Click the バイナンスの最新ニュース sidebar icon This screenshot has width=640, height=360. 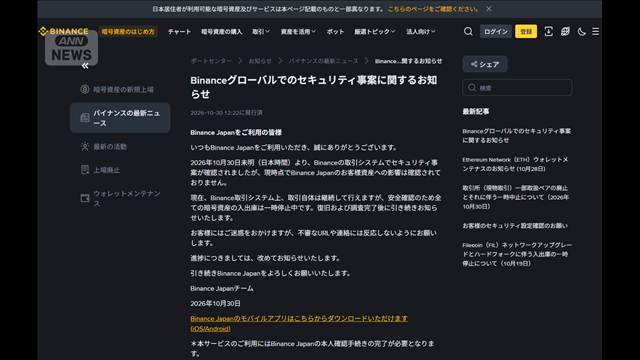(85, 118)
